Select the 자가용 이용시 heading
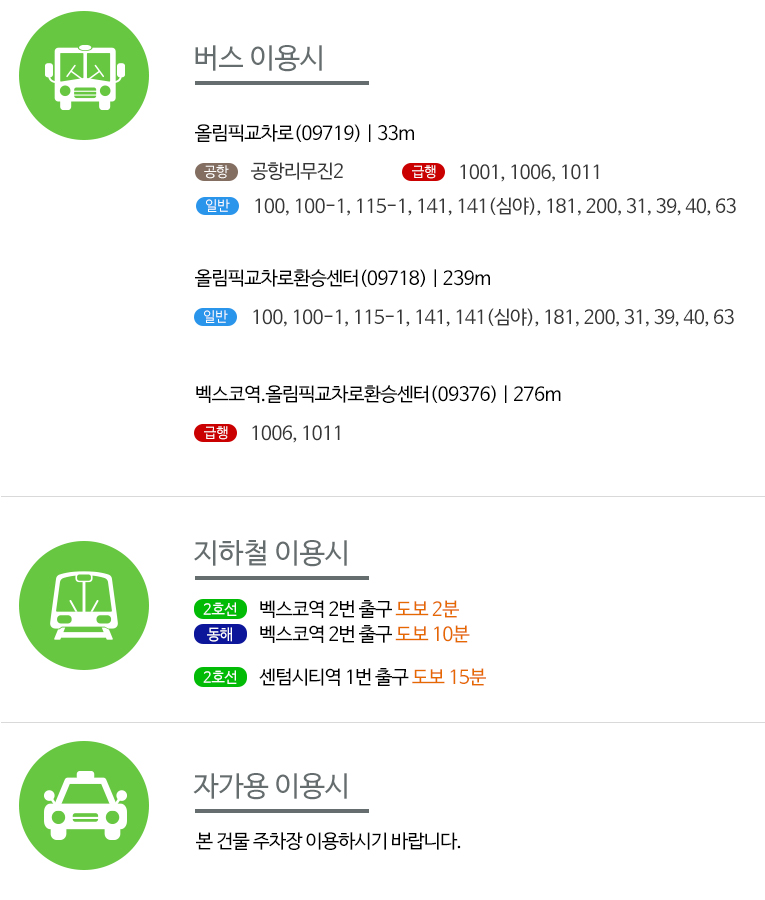 271,786
